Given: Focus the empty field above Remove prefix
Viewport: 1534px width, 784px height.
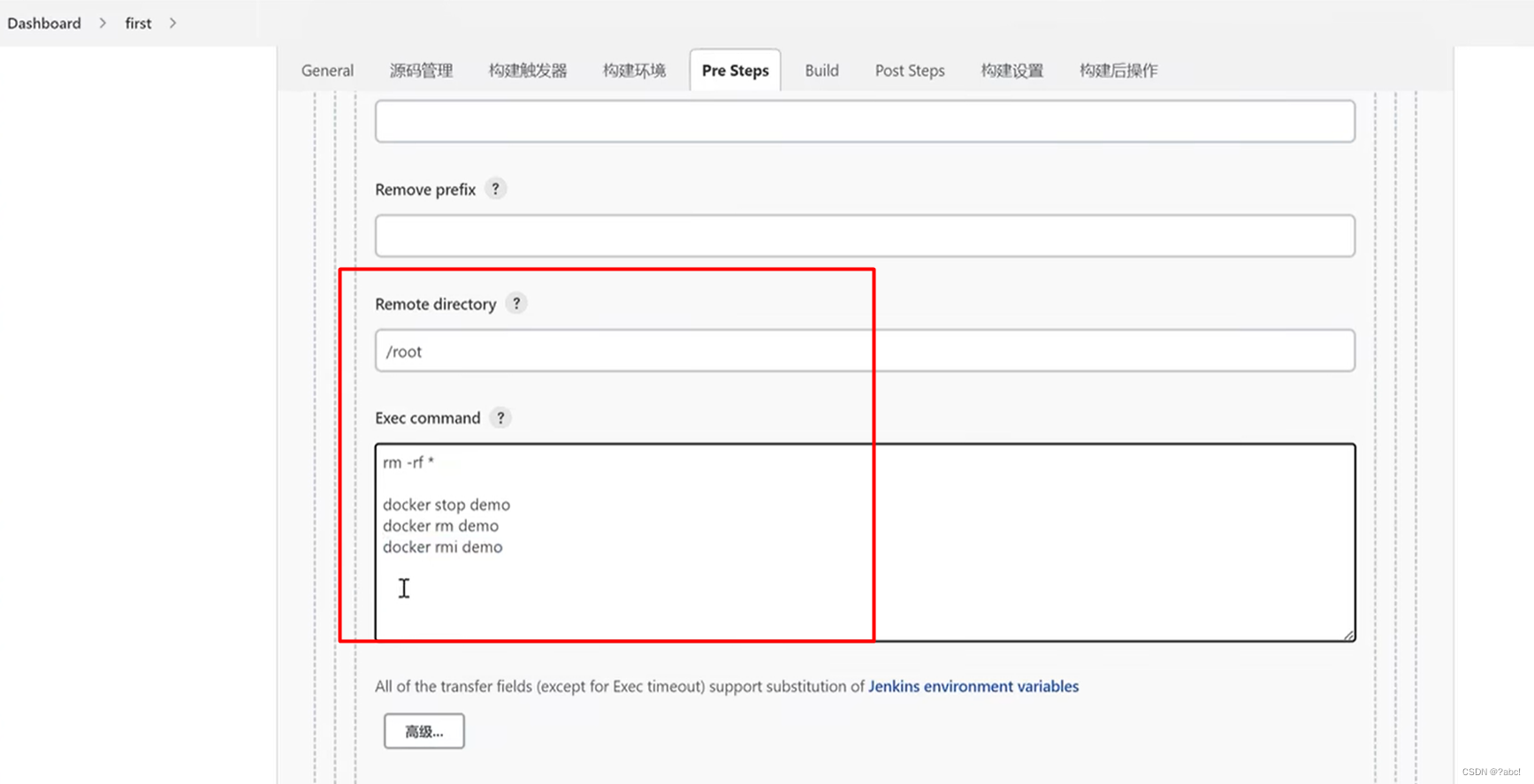Looking at the screenshot, I should 865,121.
